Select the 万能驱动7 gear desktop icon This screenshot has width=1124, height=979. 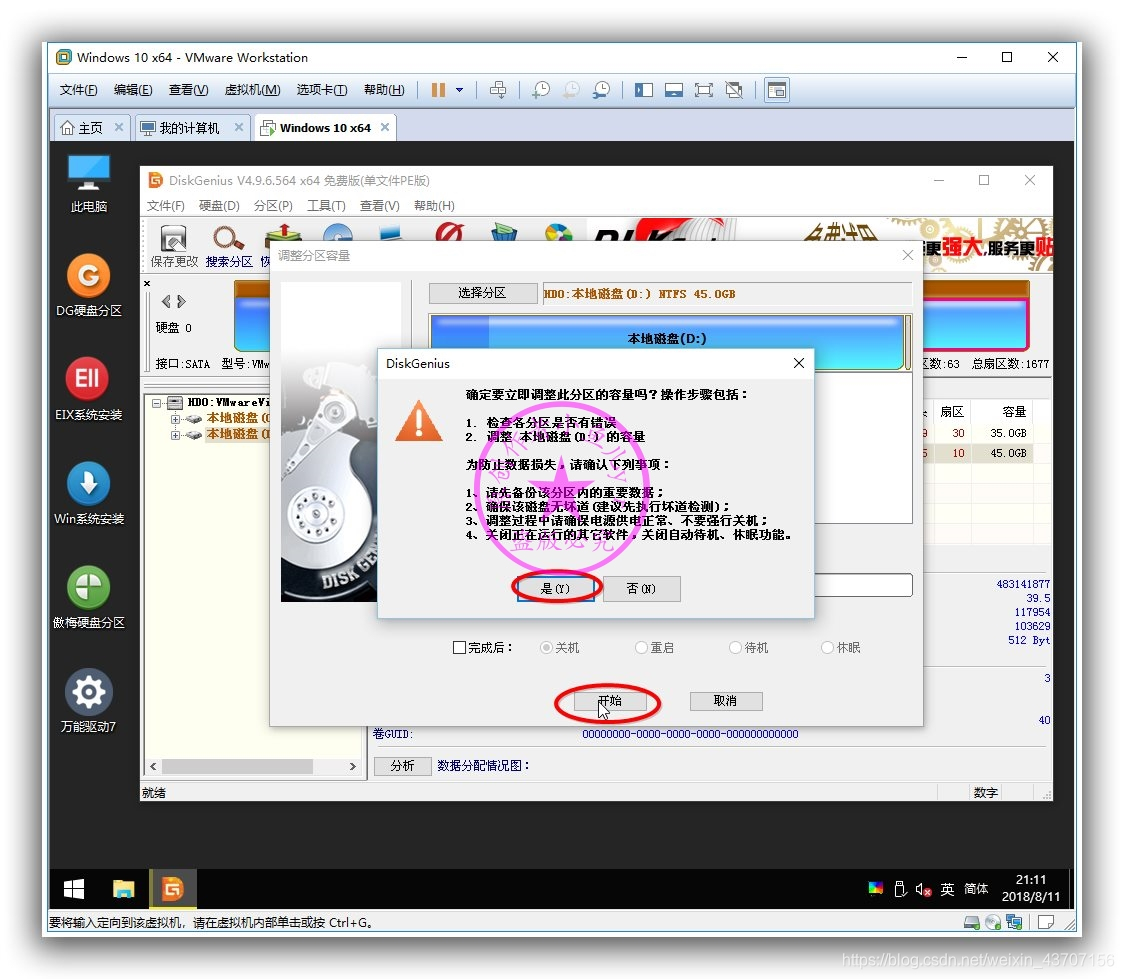[x=88, y=701]
